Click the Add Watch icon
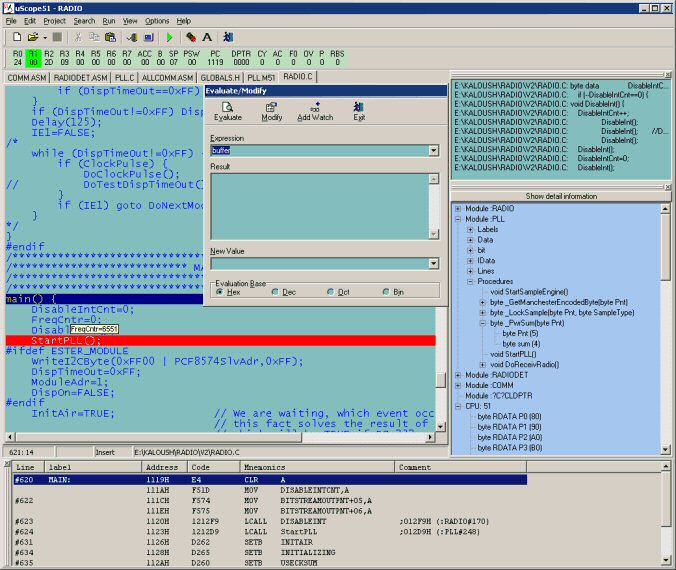The image size is (676, 570). tap(316, 106)
